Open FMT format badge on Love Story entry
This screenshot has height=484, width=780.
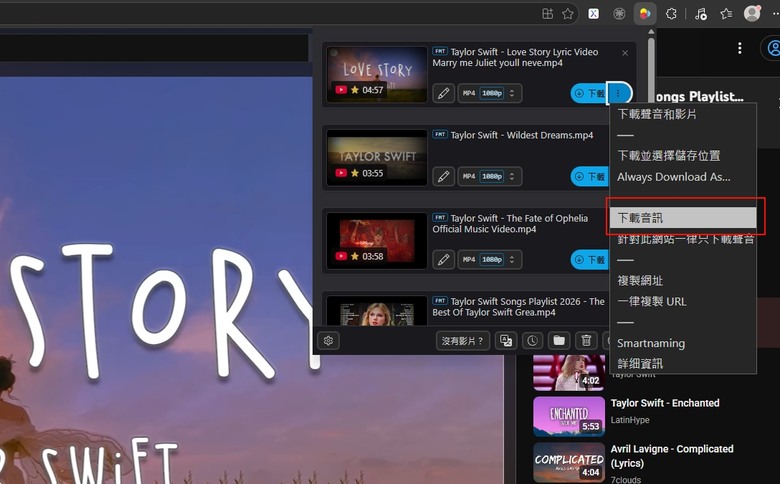(x=440, y=51)
